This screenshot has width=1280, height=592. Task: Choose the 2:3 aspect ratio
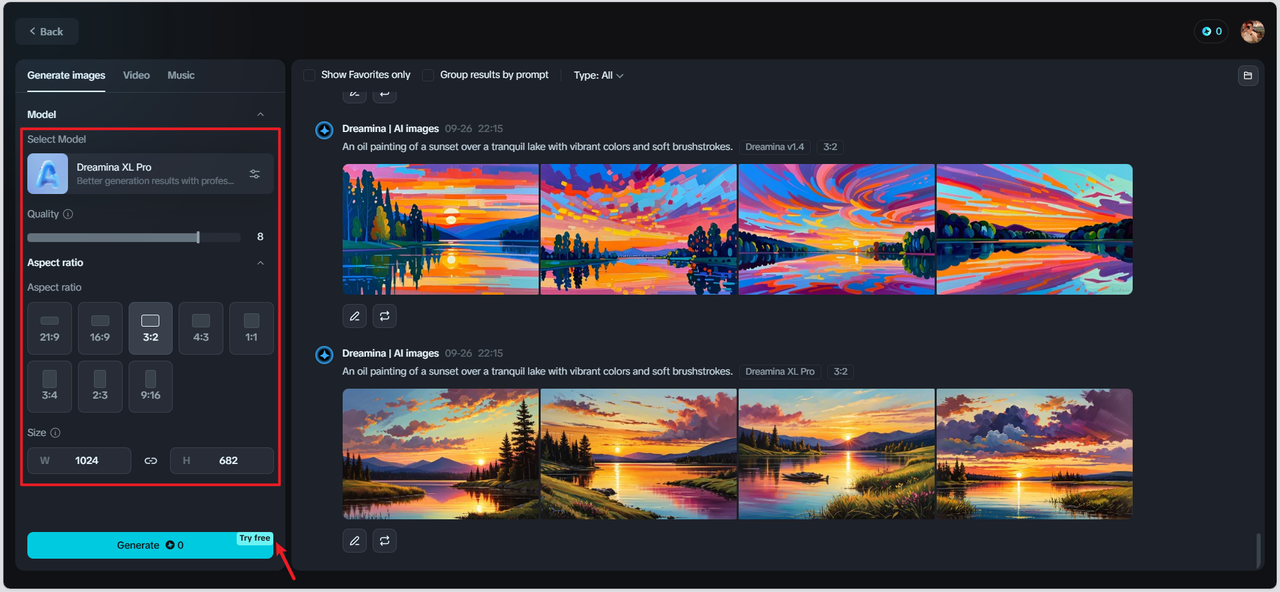pyautogui.click(x=100, y=387)
